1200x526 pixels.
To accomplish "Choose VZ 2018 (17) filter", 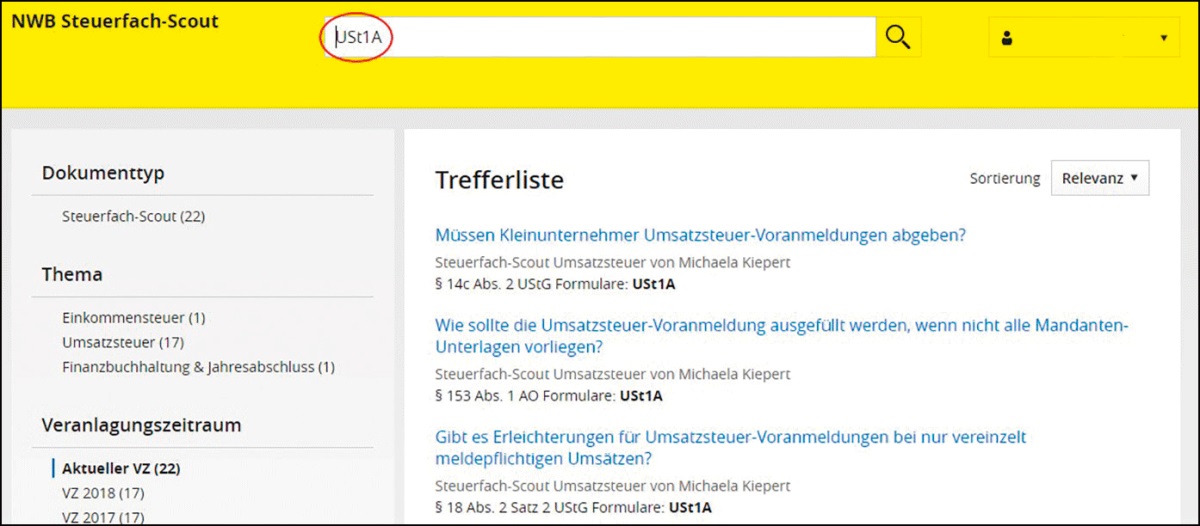I will coord(103,493).
